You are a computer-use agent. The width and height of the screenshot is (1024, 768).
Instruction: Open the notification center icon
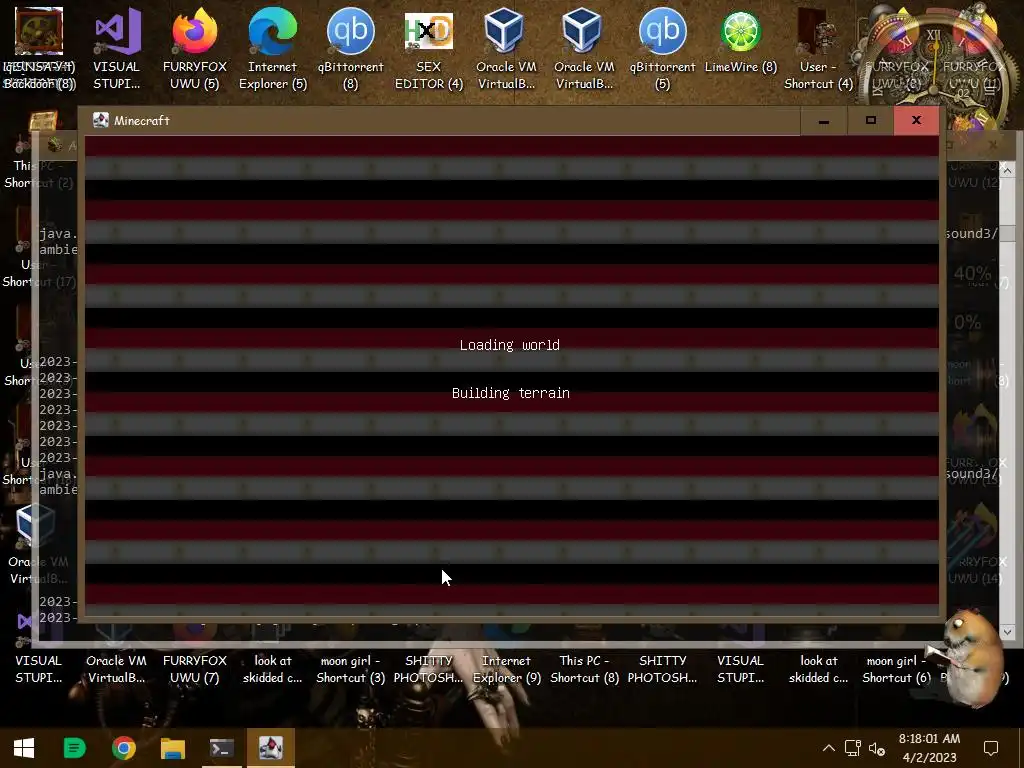pyautogui.click(x=991, y=748)
